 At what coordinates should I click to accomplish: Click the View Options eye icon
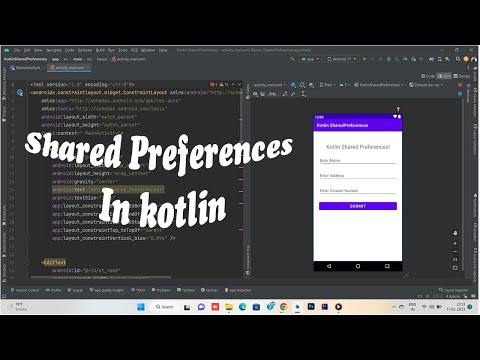(x=255, y=94)
